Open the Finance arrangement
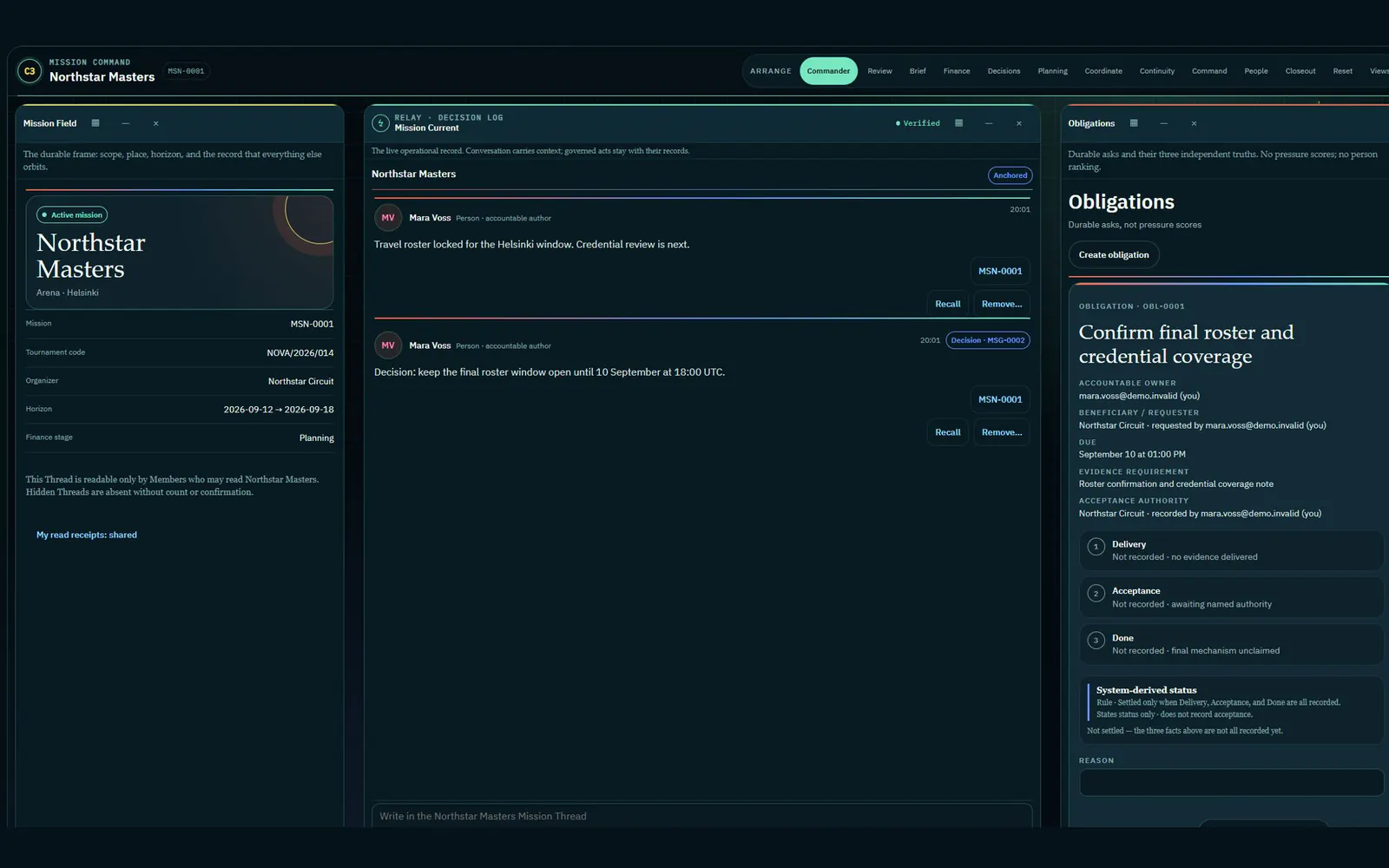 (x=957, y=71)
